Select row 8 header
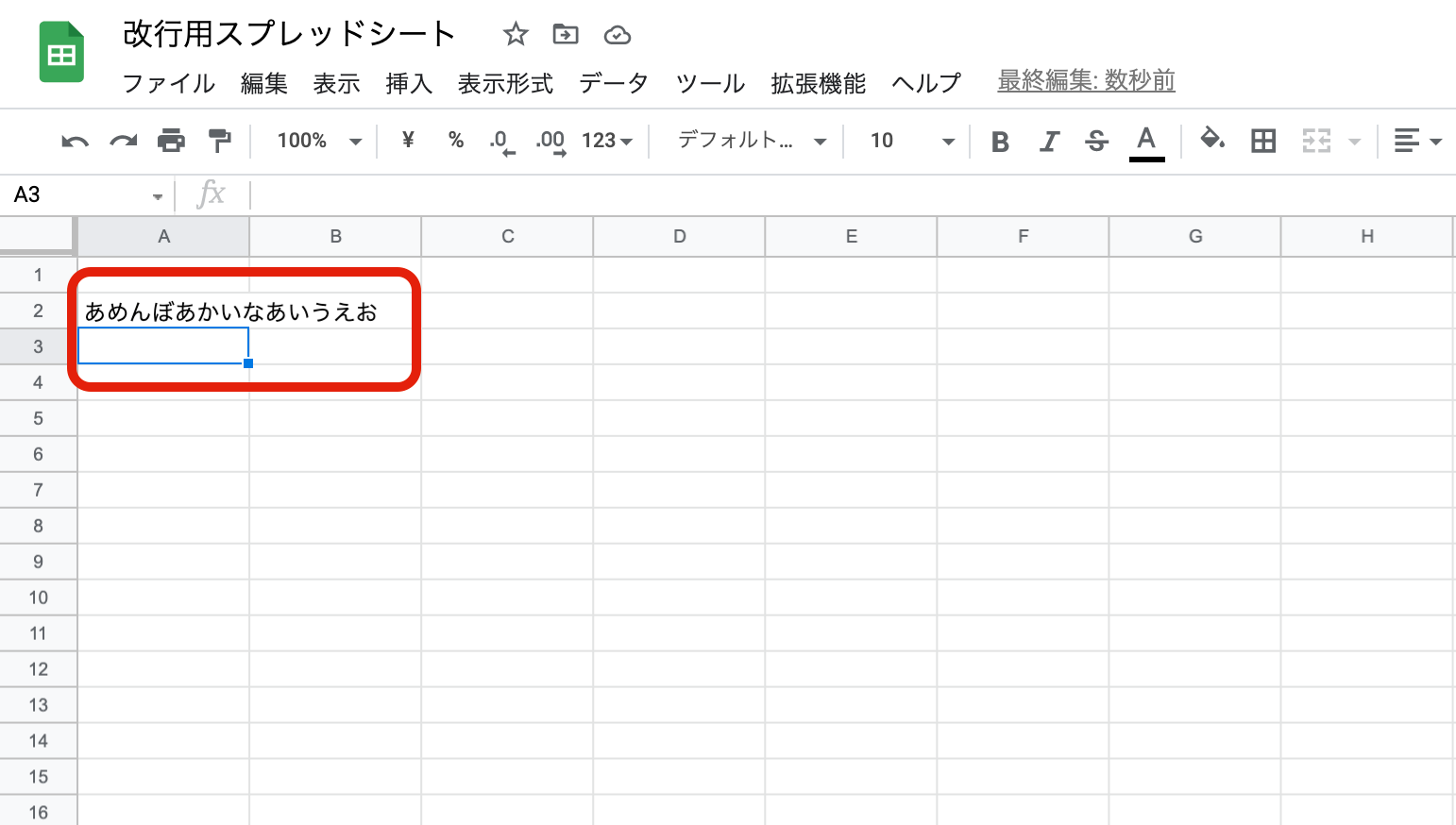Viewport: 1456px width, 825px height. point(38,526)
